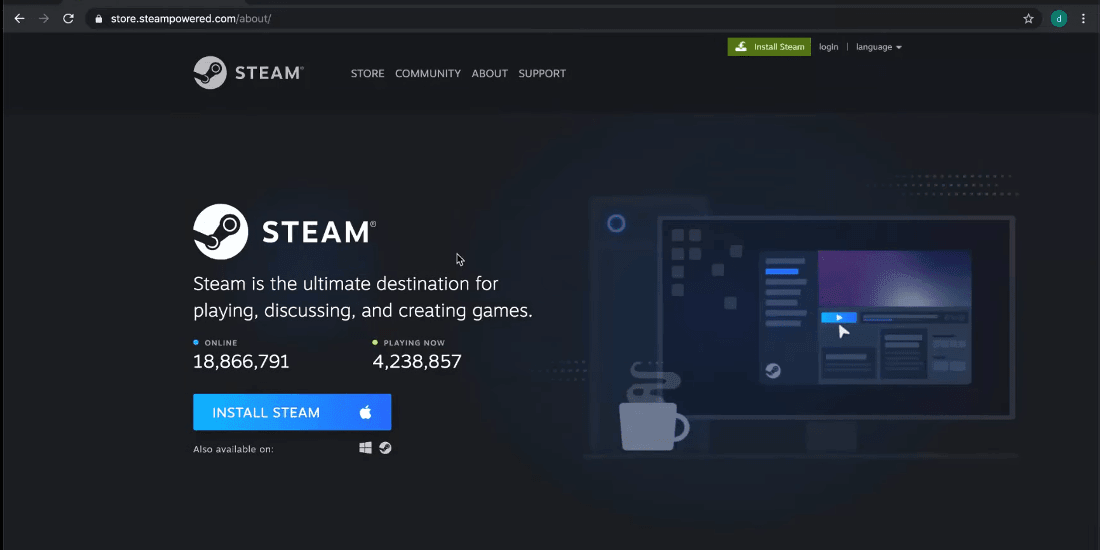The height and width of the screenshot is (550, 1100).
Task: Click the PLAYING NOW count 4,238,857
Action: point(417,362)
